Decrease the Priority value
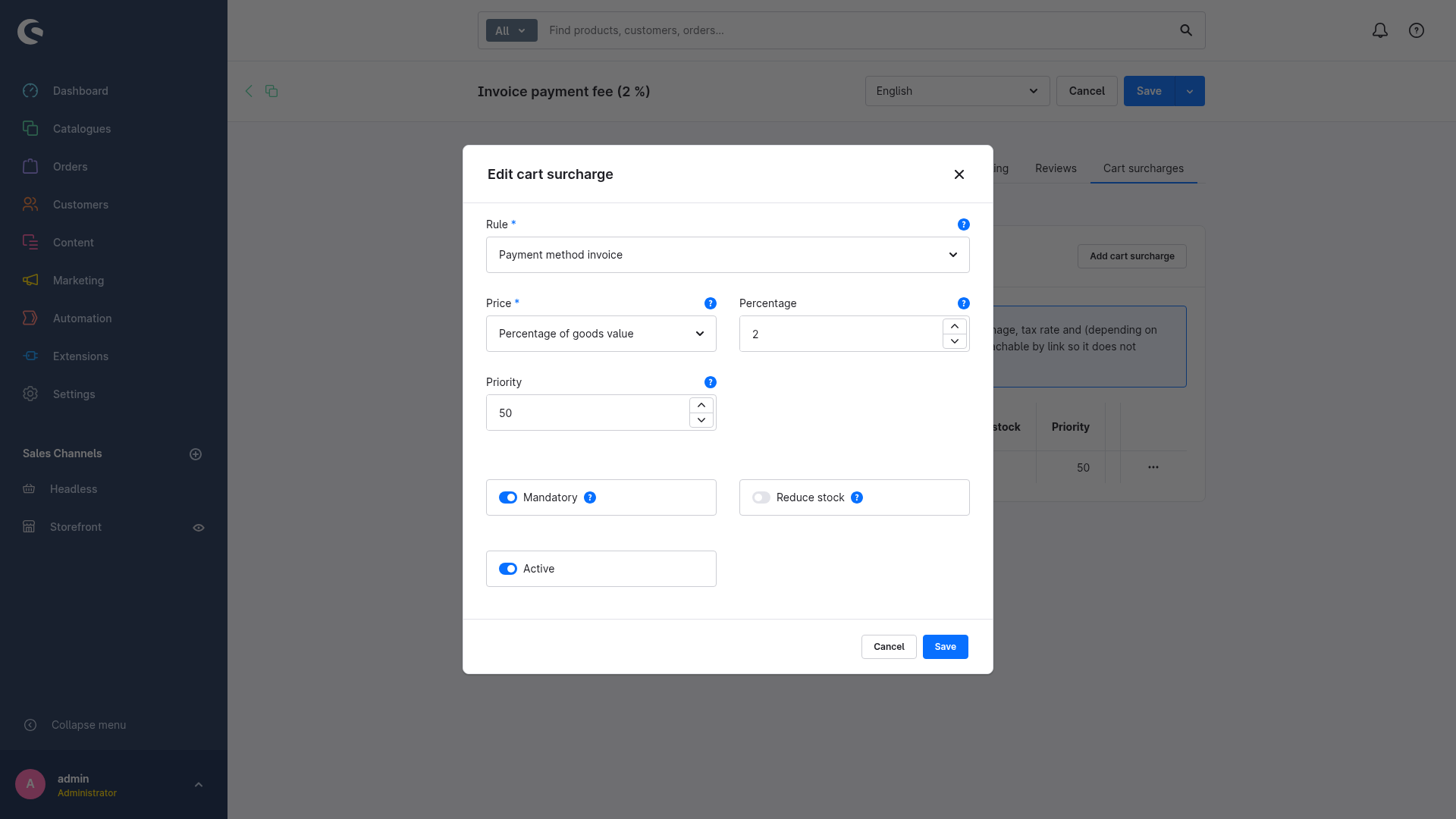The width and height of the screenshot is (1456, 819). click(x=701, y=420)
